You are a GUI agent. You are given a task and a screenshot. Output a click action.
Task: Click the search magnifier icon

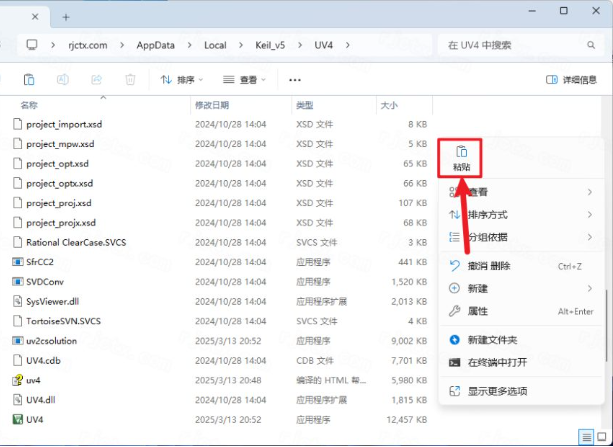591,45
